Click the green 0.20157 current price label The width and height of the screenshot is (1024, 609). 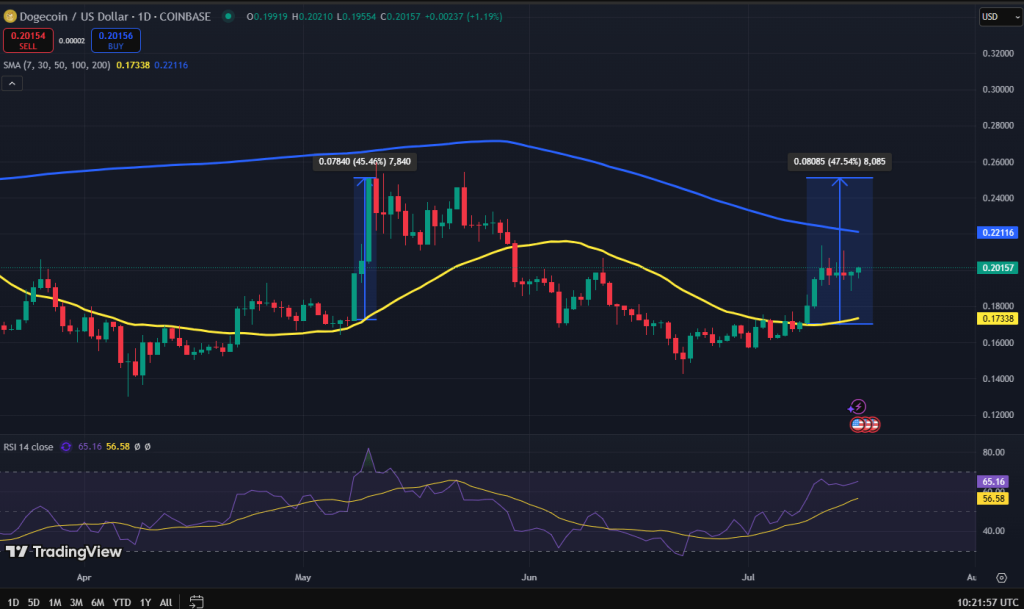[997, 268]
